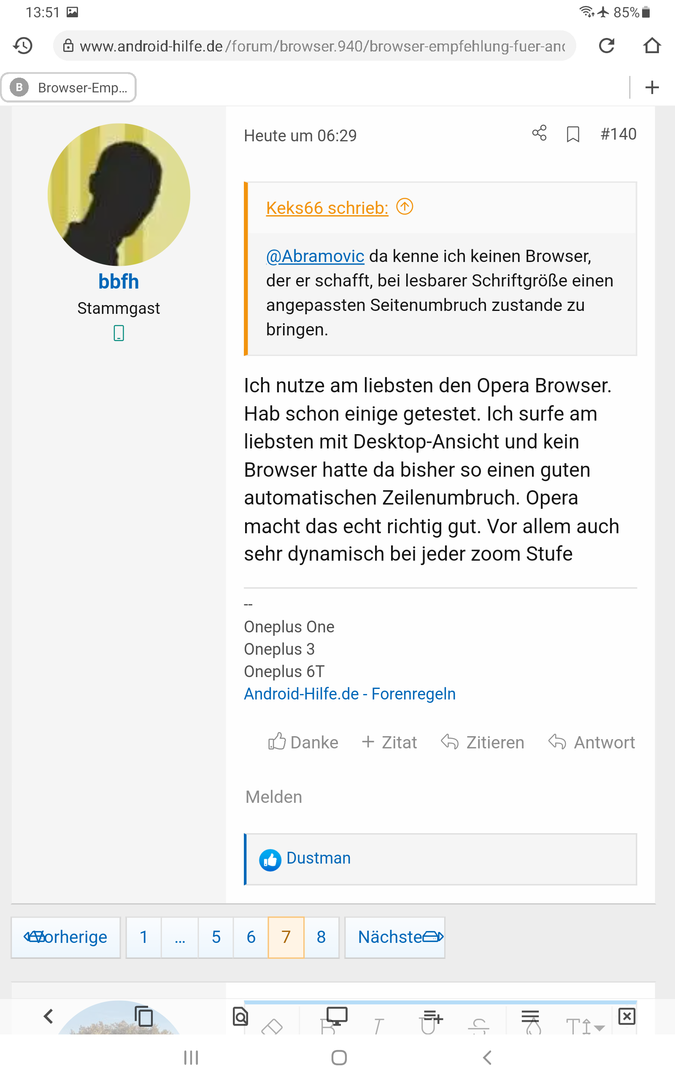Go to the browser home icon
Screen dimensions: 675x1080
point(652,46)
